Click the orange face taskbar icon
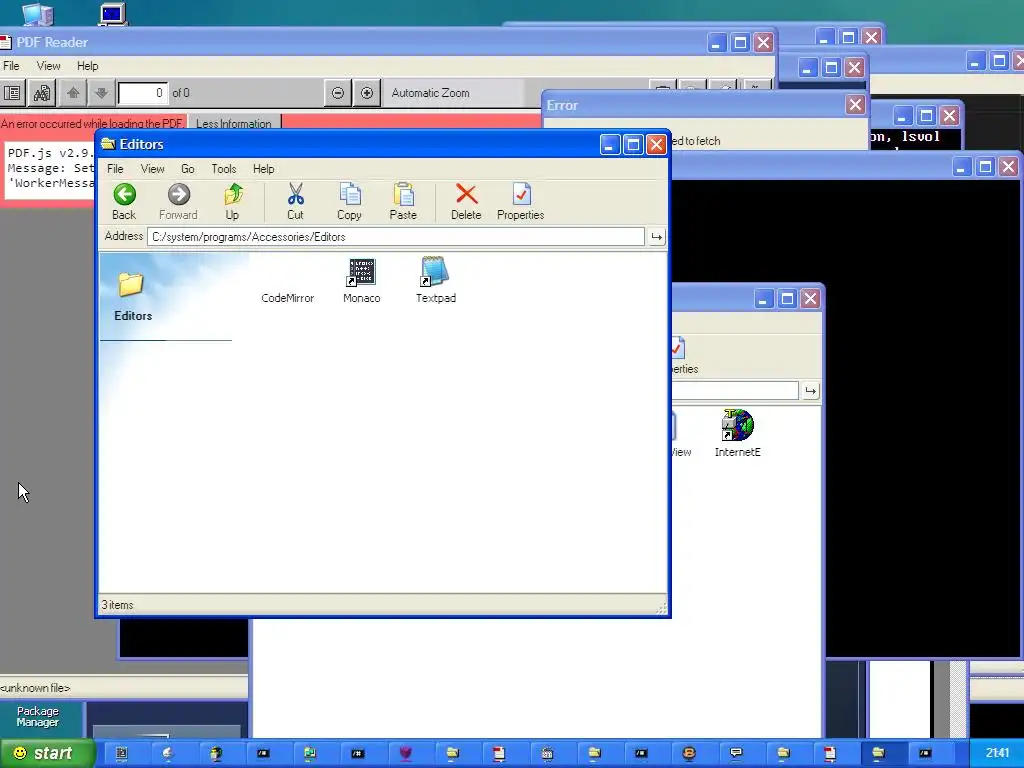 coord(689,753)
